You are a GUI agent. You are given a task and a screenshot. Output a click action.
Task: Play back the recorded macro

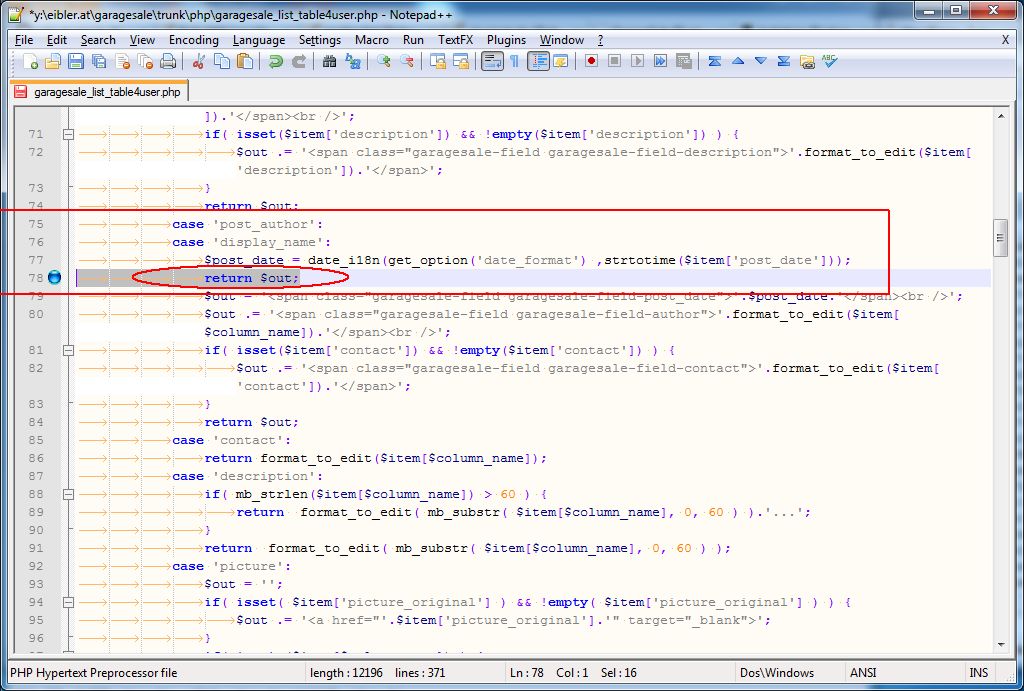(x=637, y=61)
